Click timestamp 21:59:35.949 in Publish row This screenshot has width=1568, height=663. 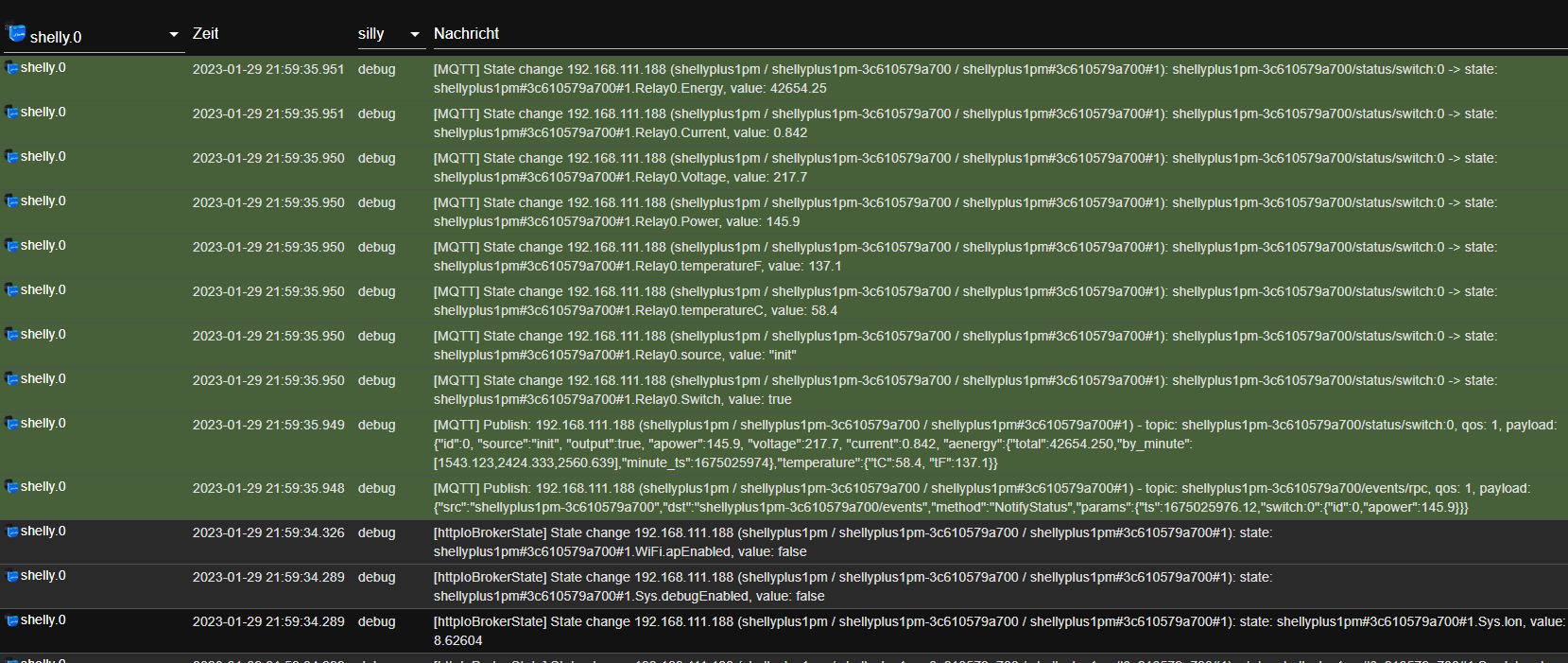point(268,425)
